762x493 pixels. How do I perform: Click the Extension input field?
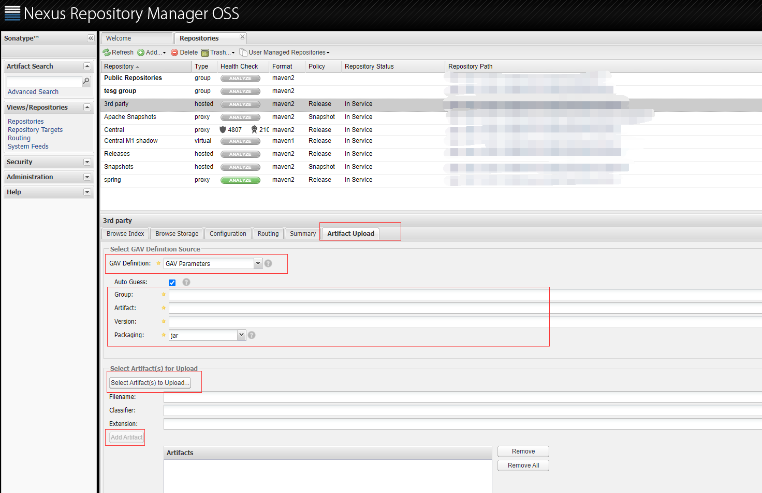pos(463,424)
